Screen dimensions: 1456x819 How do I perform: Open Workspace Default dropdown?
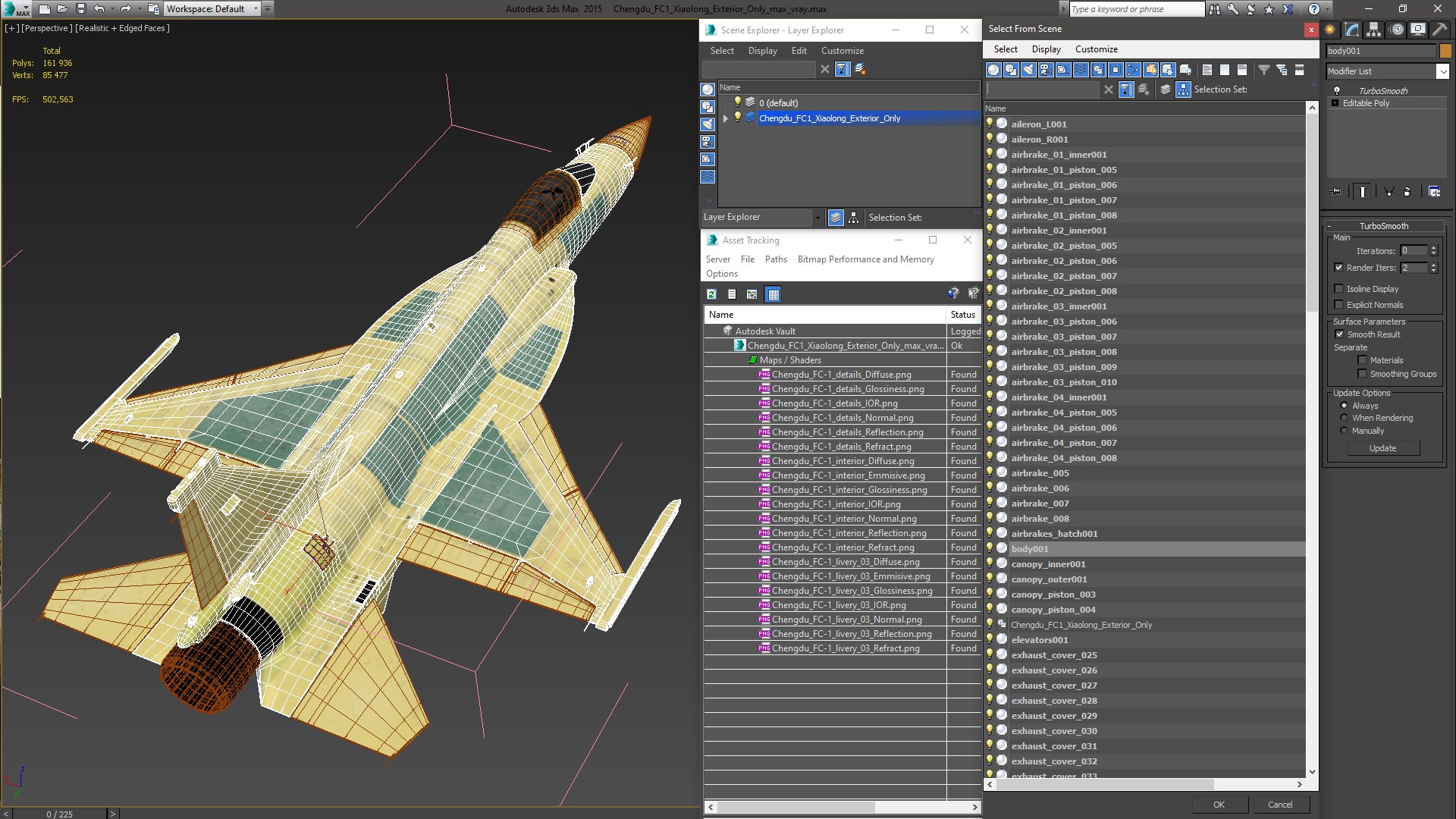coord(256,9)
